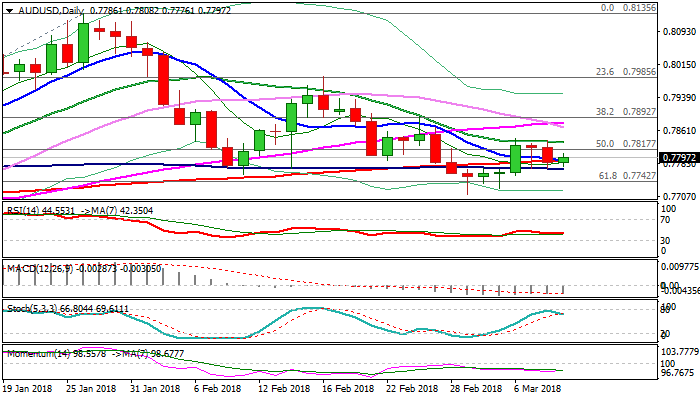Viewport: 700px width, 400px height.
Task: Click the 28 Feb 2018 date label
Action: coord(476,388)
